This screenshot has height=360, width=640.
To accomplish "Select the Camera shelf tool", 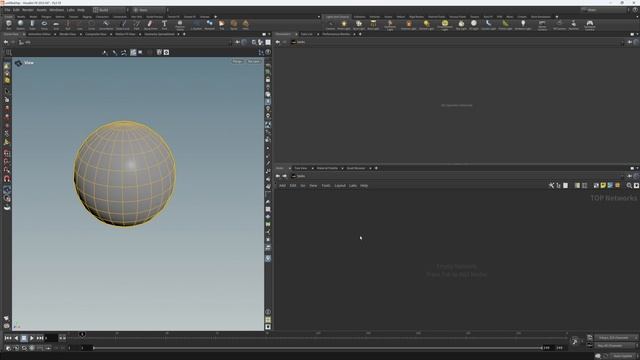I will (330, 25).
